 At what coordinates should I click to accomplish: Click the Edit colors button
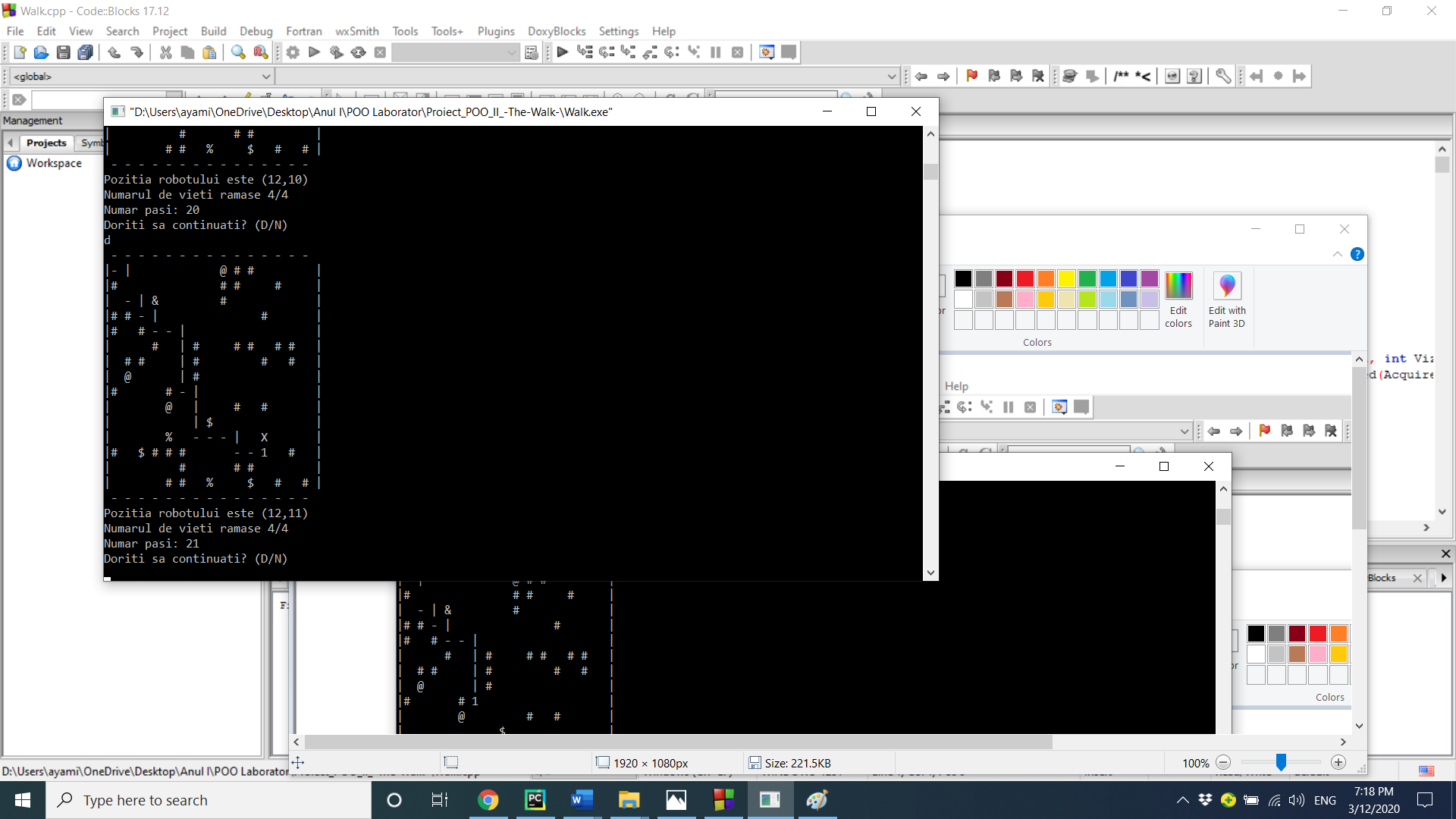(x=1178, y=300)
